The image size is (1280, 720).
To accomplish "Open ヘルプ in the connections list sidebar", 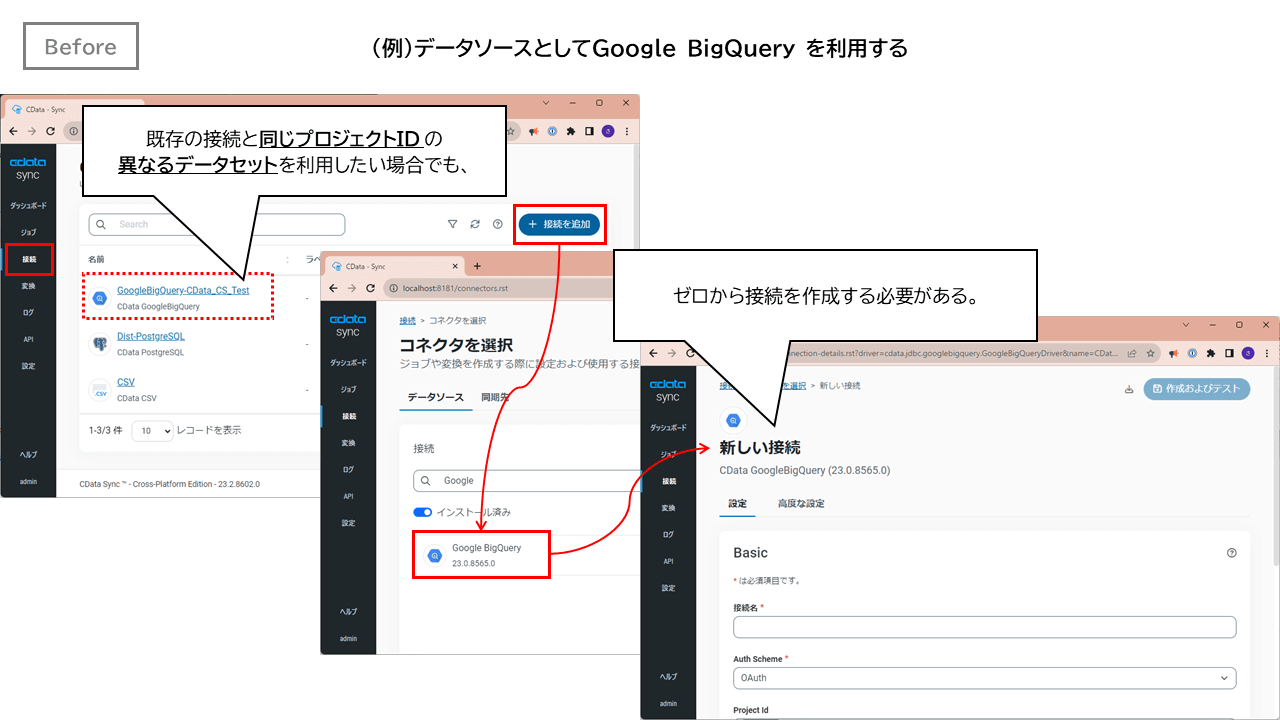I will pos(28,454).
